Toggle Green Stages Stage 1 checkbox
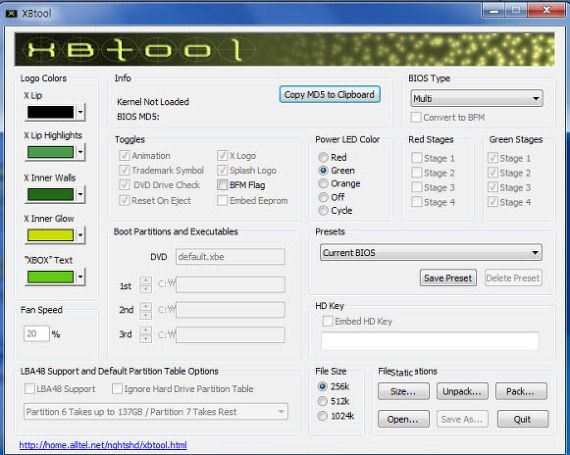Viewport: 570px width, 455px height. [x=493, y=158]
